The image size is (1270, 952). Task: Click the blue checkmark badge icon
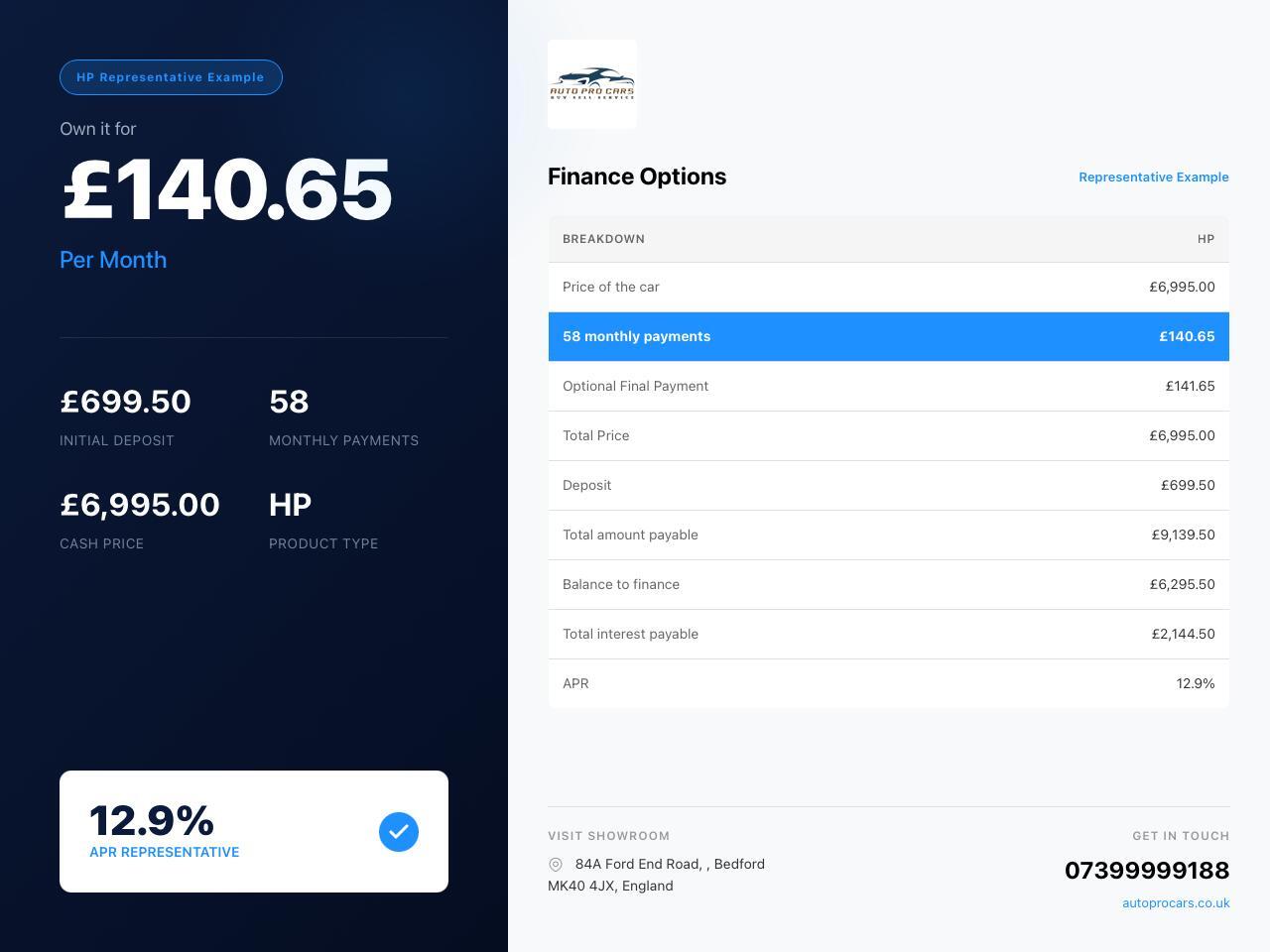[x=399, y=832]
